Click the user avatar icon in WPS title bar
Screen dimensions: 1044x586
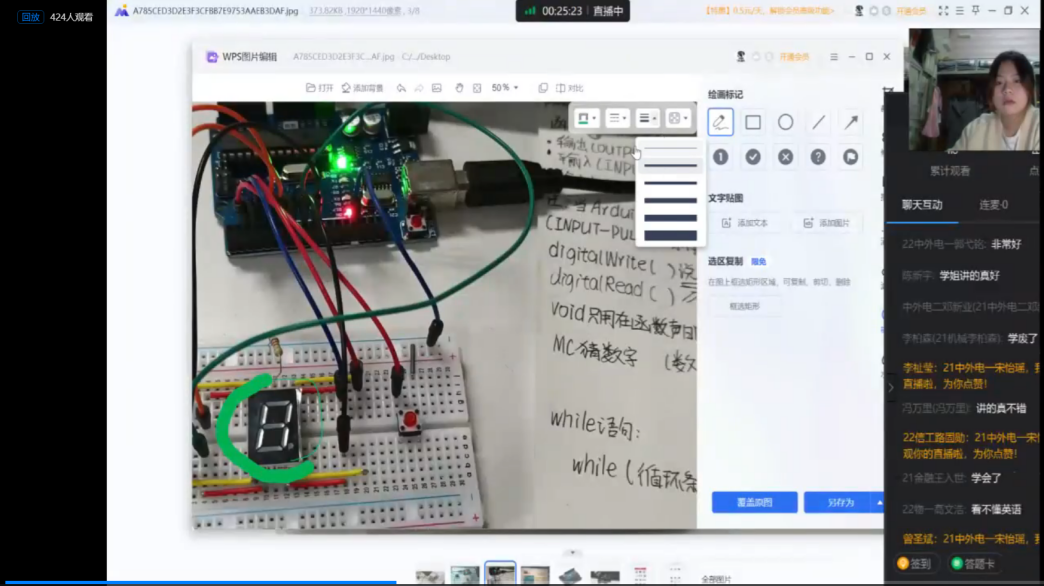(741, 57)
